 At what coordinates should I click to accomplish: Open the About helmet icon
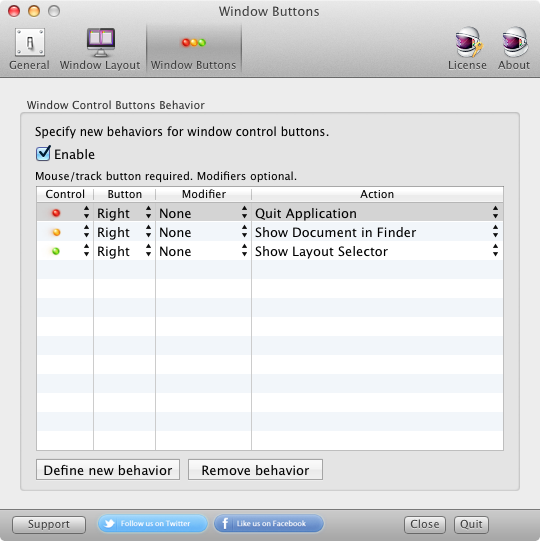pyautogui.click(x=514, y=42)
